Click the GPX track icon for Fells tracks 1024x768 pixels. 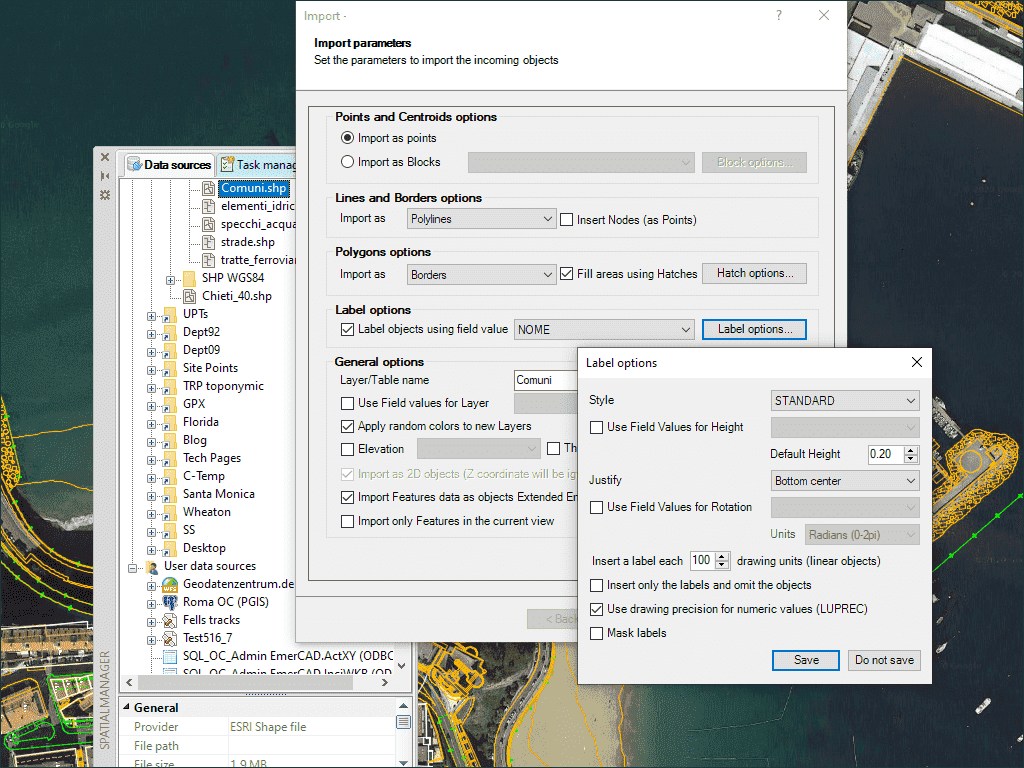[170, 620]
